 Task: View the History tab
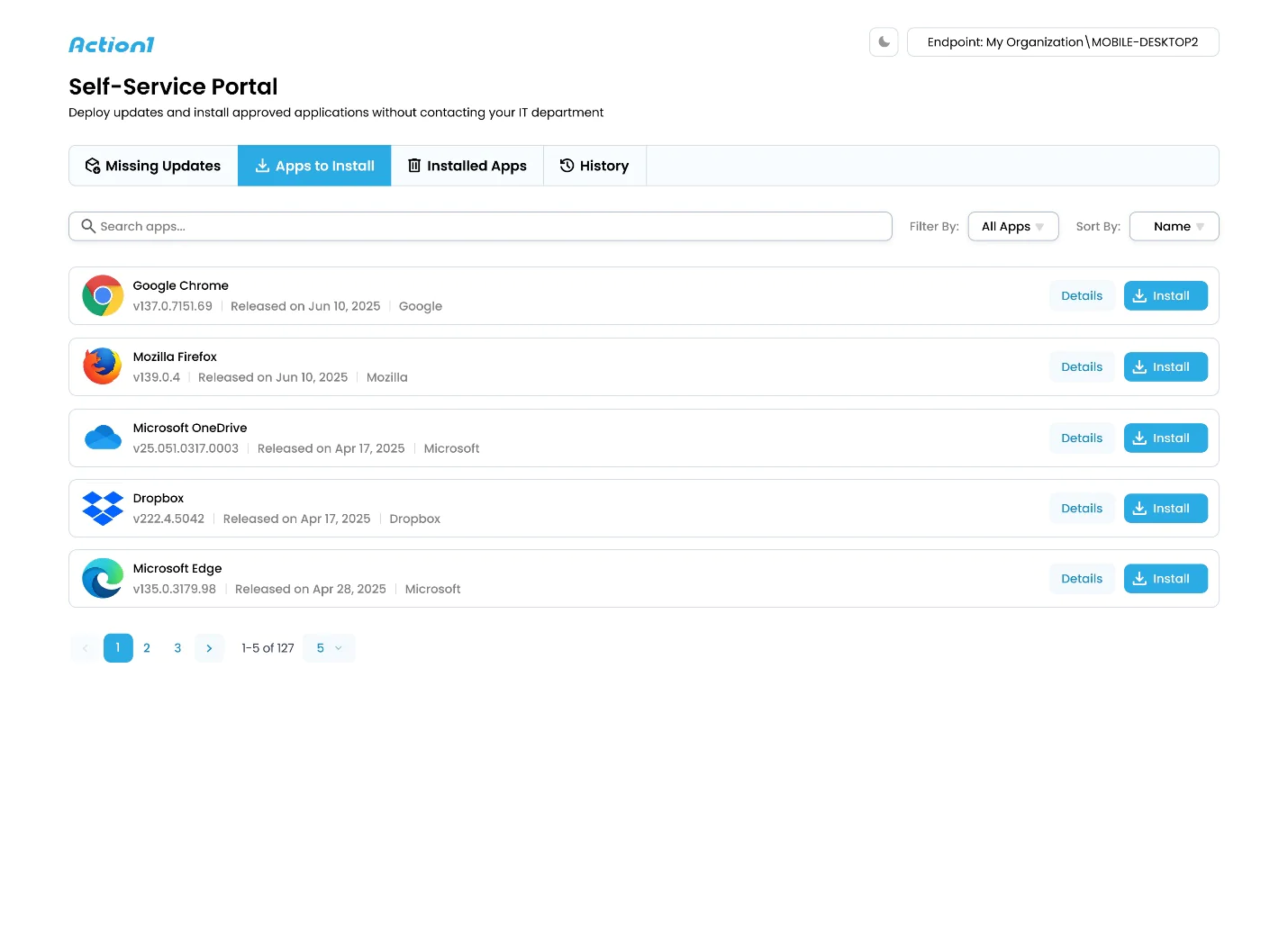(594, 167)
